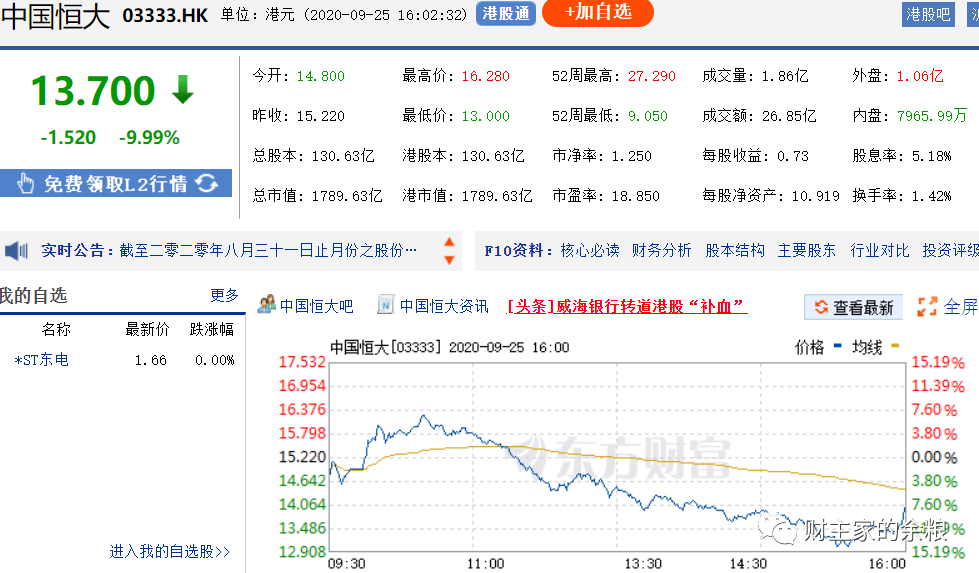Click the 中国恒大资讯 news icon
979x573 pixels.
tap(385, 305)
